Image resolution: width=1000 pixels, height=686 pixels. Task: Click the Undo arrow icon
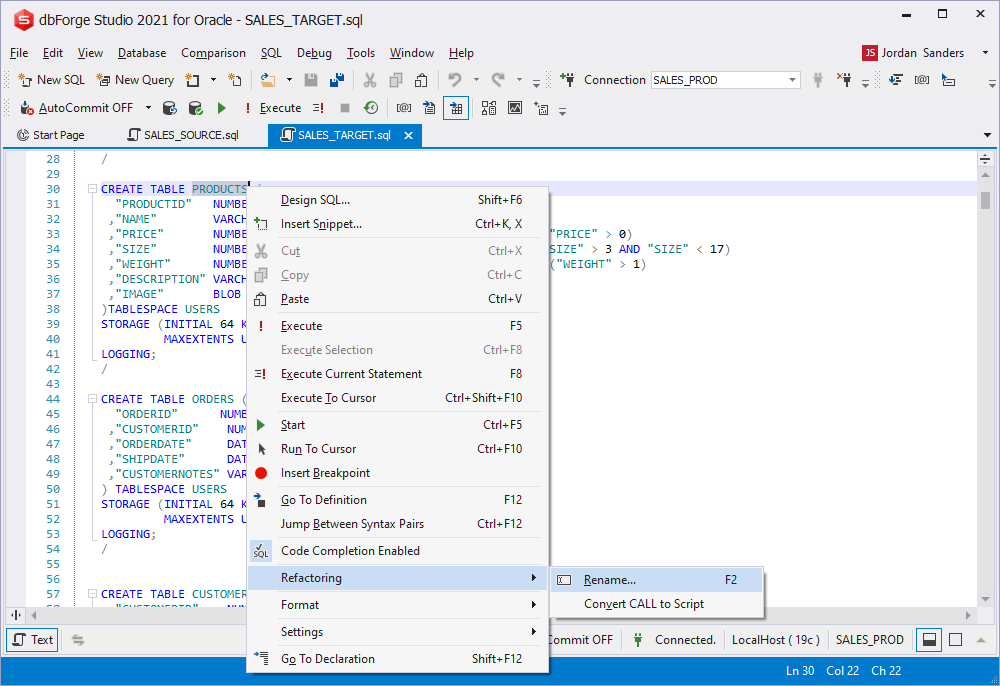[454, 80]
